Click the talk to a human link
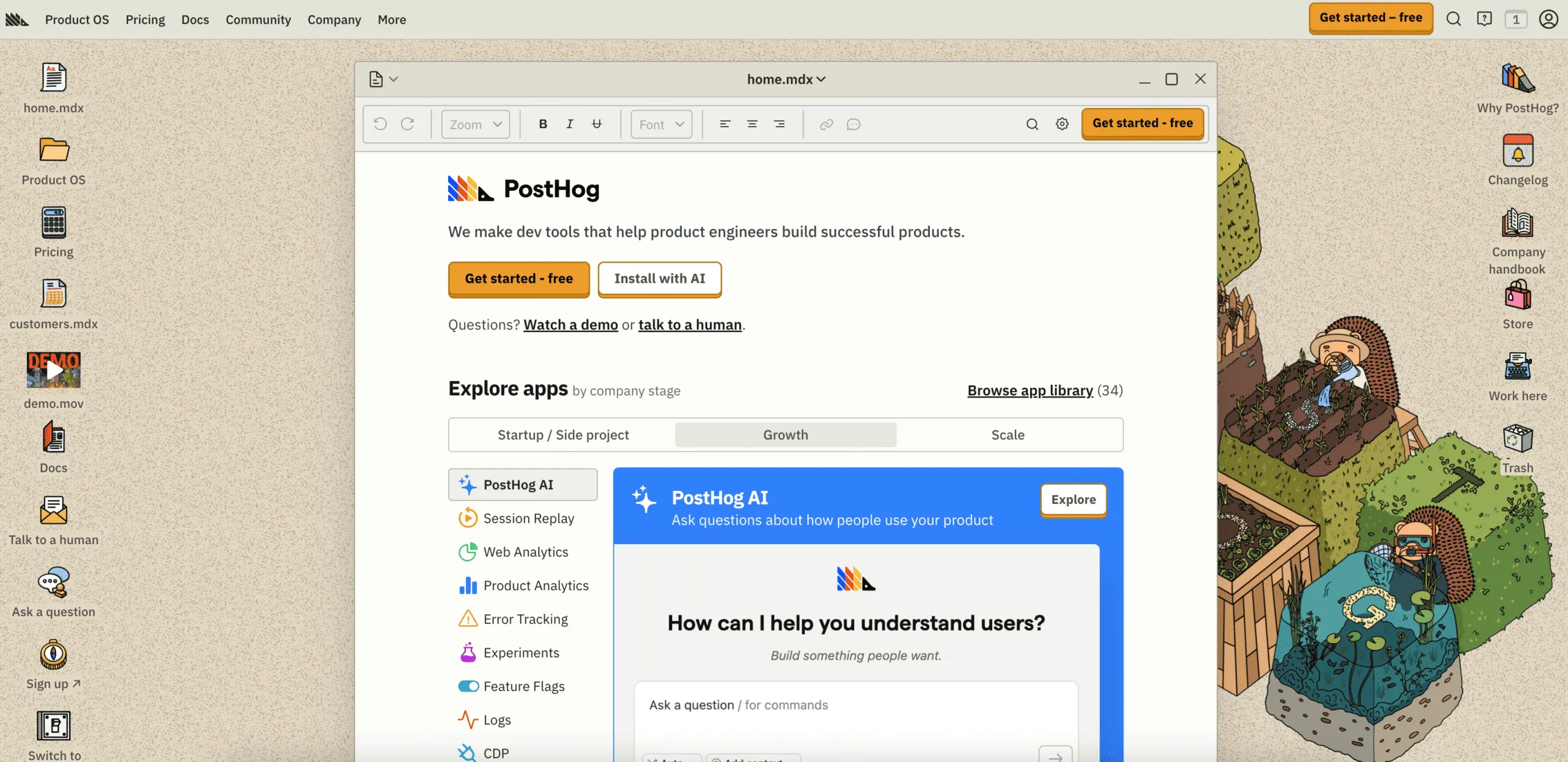The image size is (1568, 762). tap(690, 325)
